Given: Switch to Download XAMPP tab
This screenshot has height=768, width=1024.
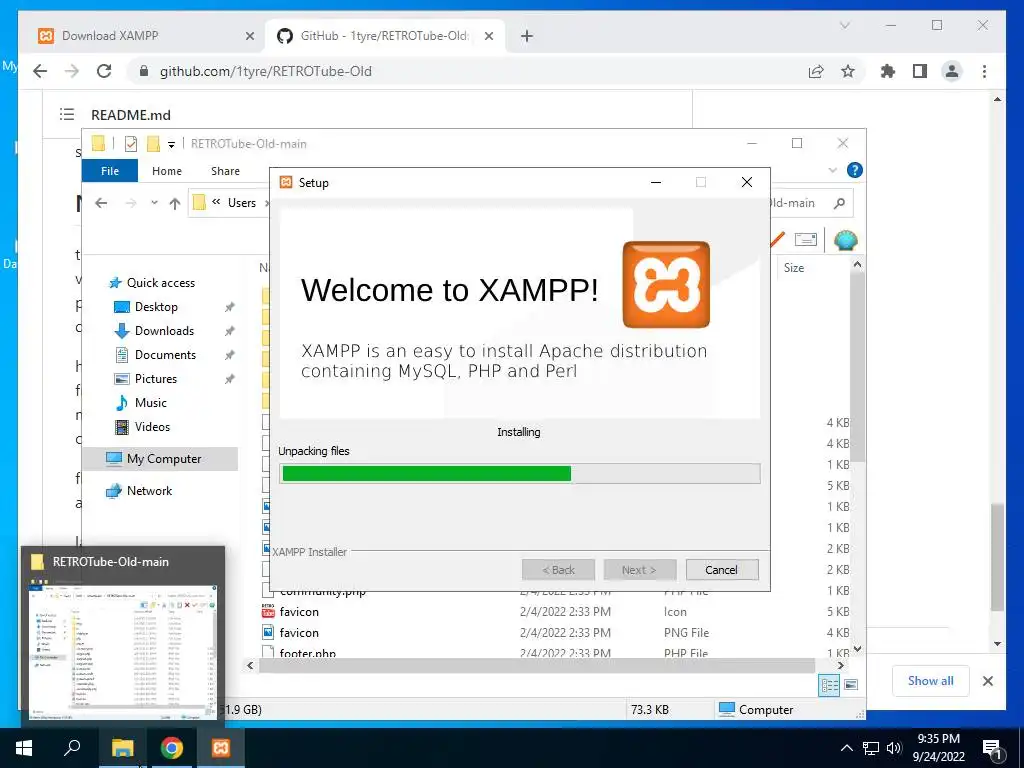Looking at the screenshot, I should (x=146, y=36).
